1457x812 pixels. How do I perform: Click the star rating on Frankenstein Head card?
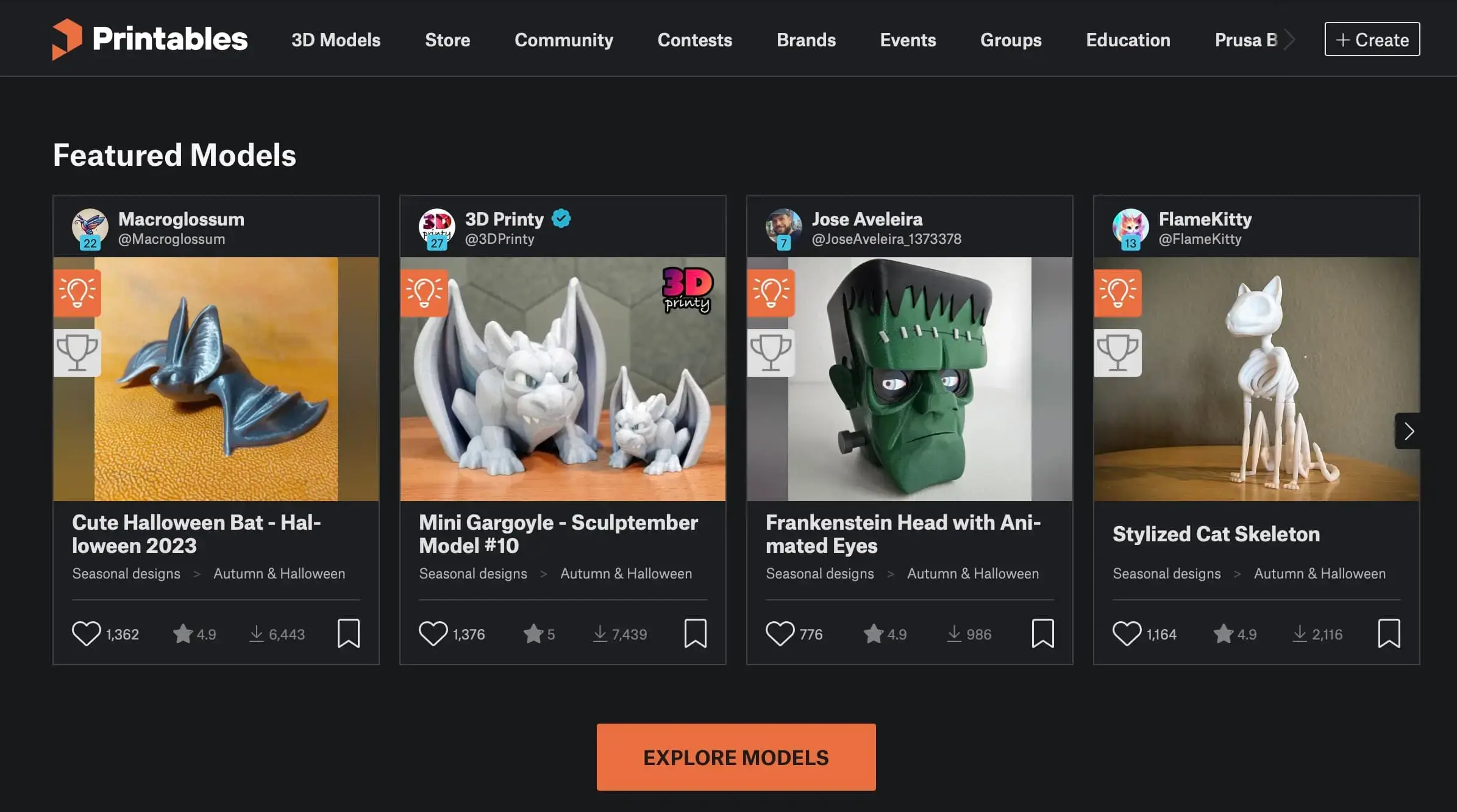[x=873, y=634]
